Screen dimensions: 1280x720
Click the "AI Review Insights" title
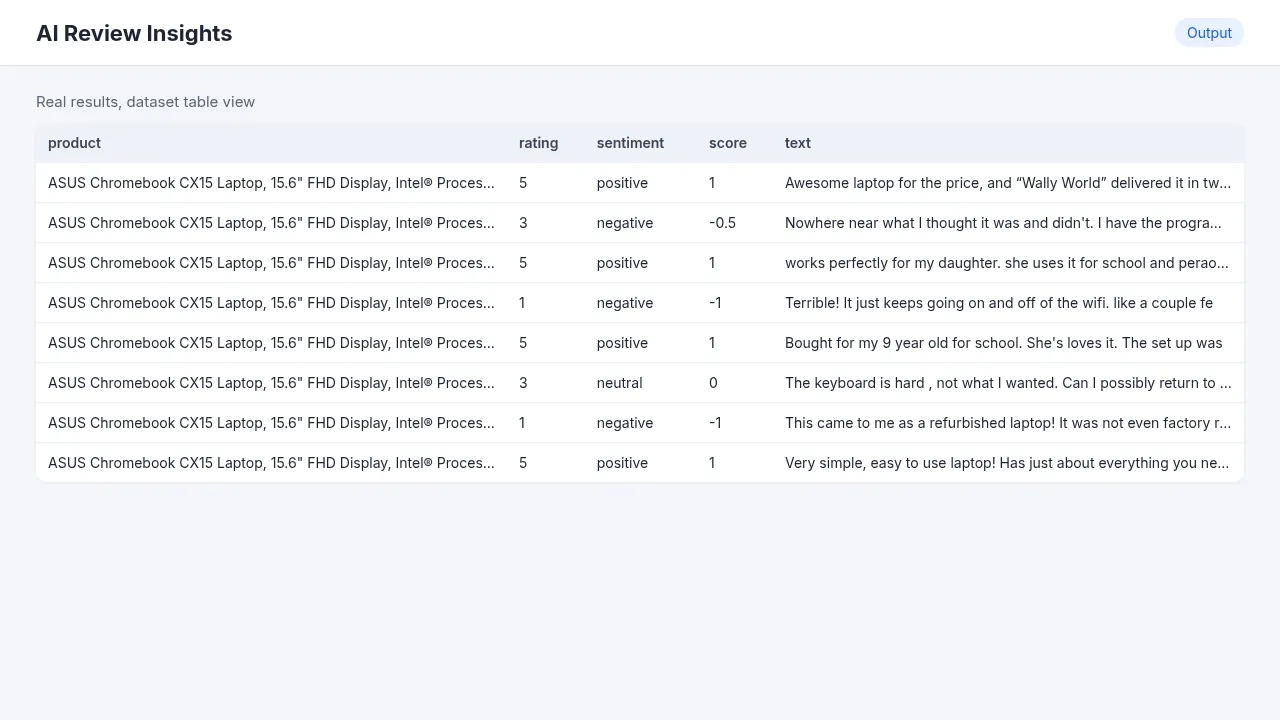(x=134, y=33)
